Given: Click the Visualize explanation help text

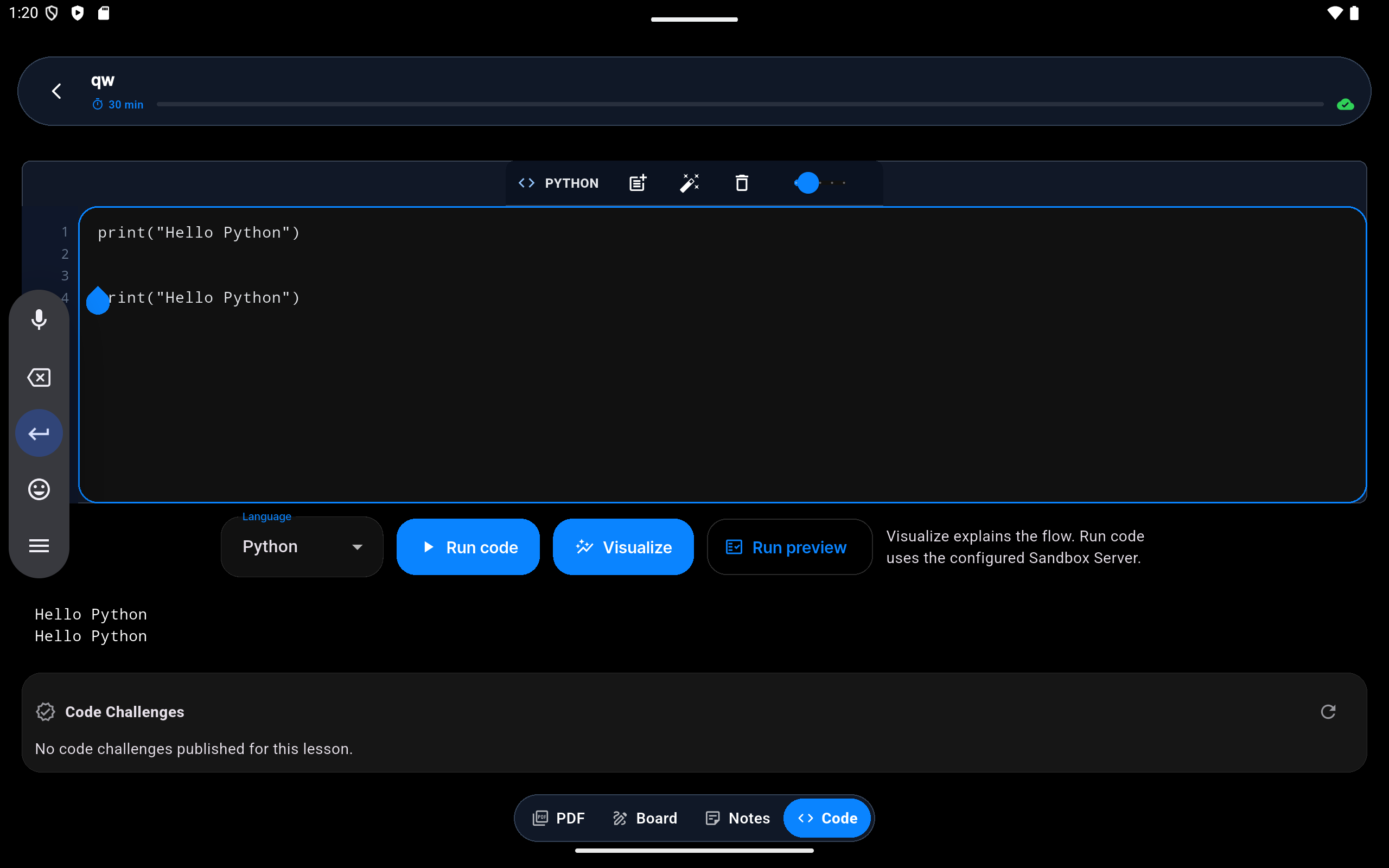Looking at the screenshot, I should click(1015, 547).
